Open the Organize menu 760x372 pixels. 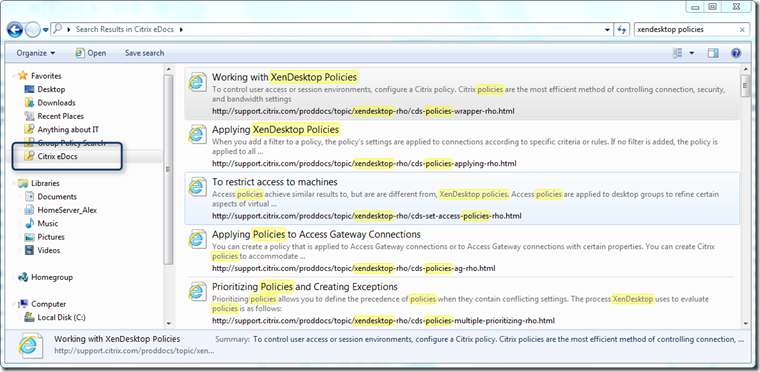[35, 53]
